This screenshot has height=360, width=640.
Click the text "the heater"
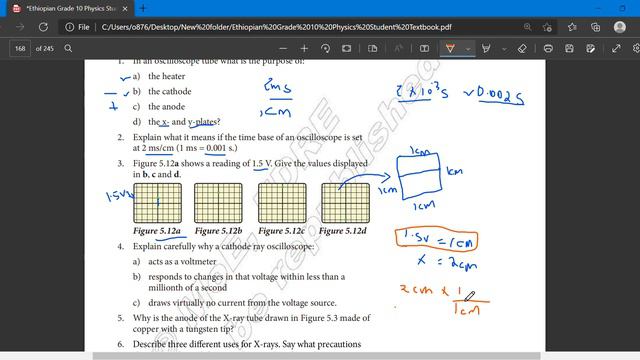pos(167,76)
